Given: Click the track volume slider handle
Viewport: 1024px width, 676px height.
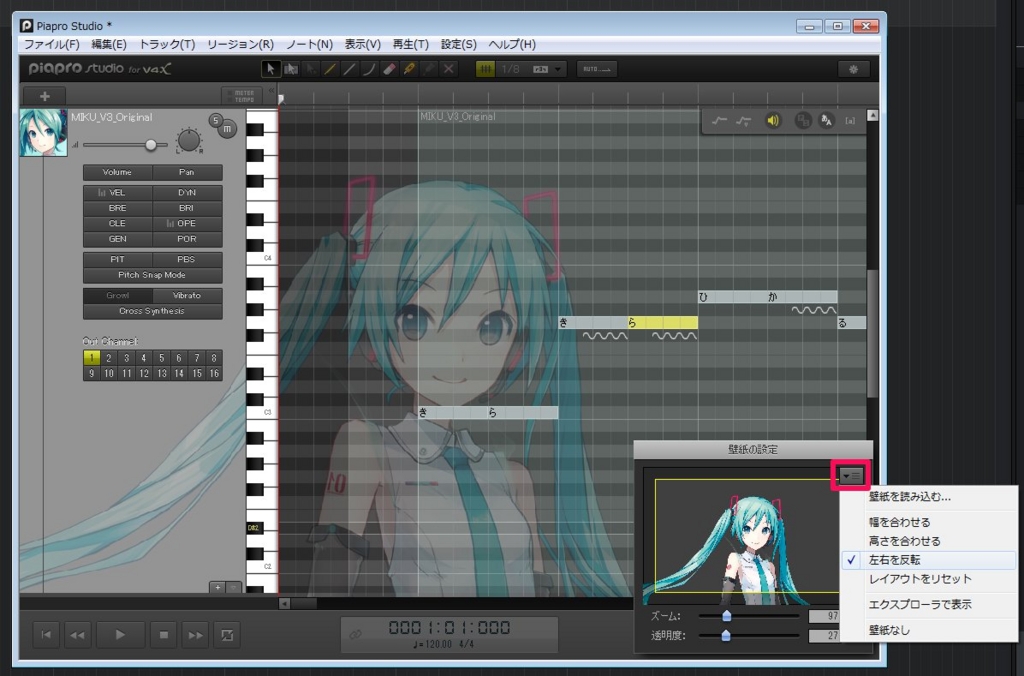Looking at the screenshot, I should pos(151,144).
